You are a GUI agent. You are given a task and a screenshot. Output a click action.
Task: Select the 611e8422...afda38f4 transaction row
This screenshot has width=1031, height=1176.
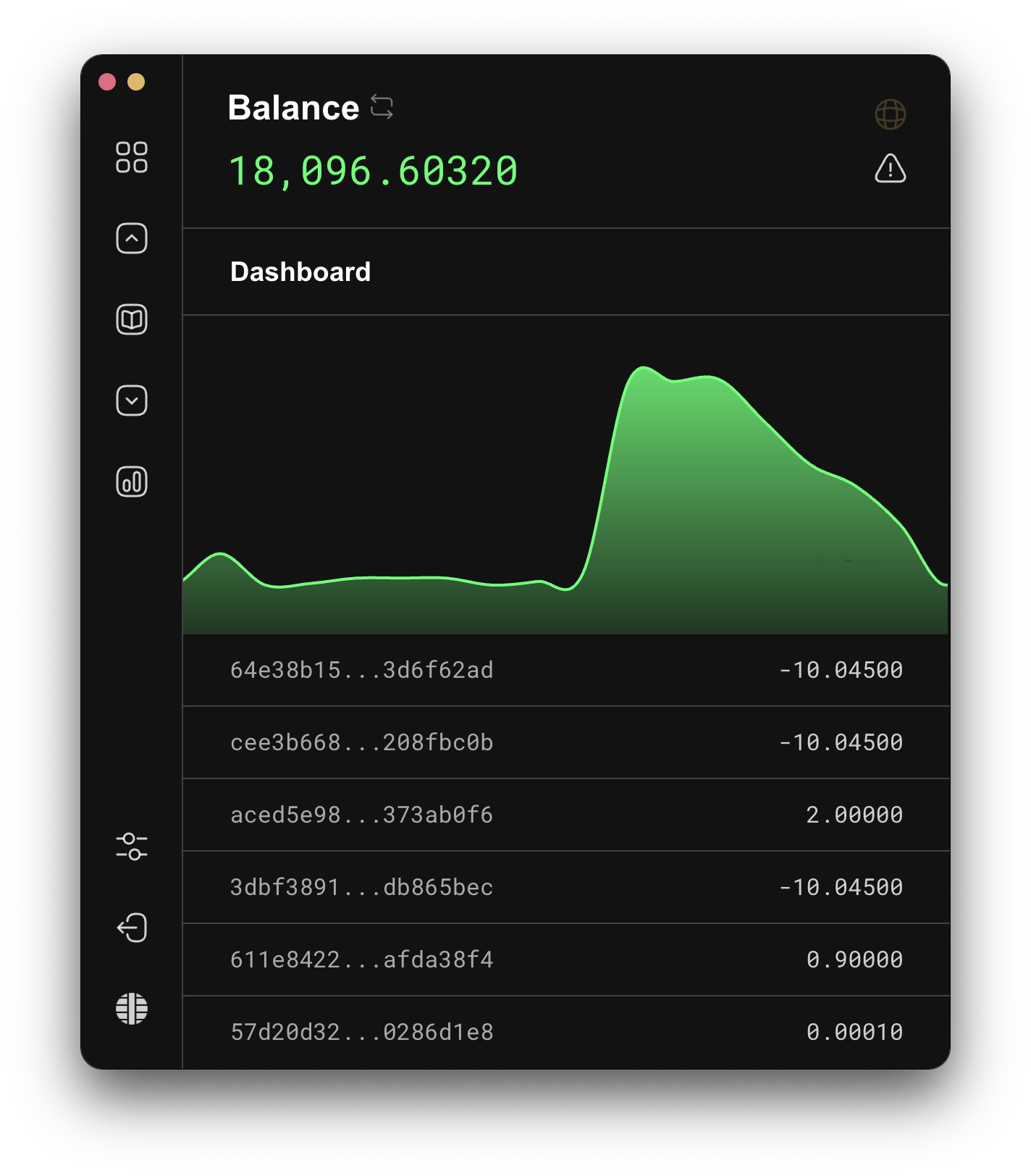pyautogui.click(x=565, y=959)
